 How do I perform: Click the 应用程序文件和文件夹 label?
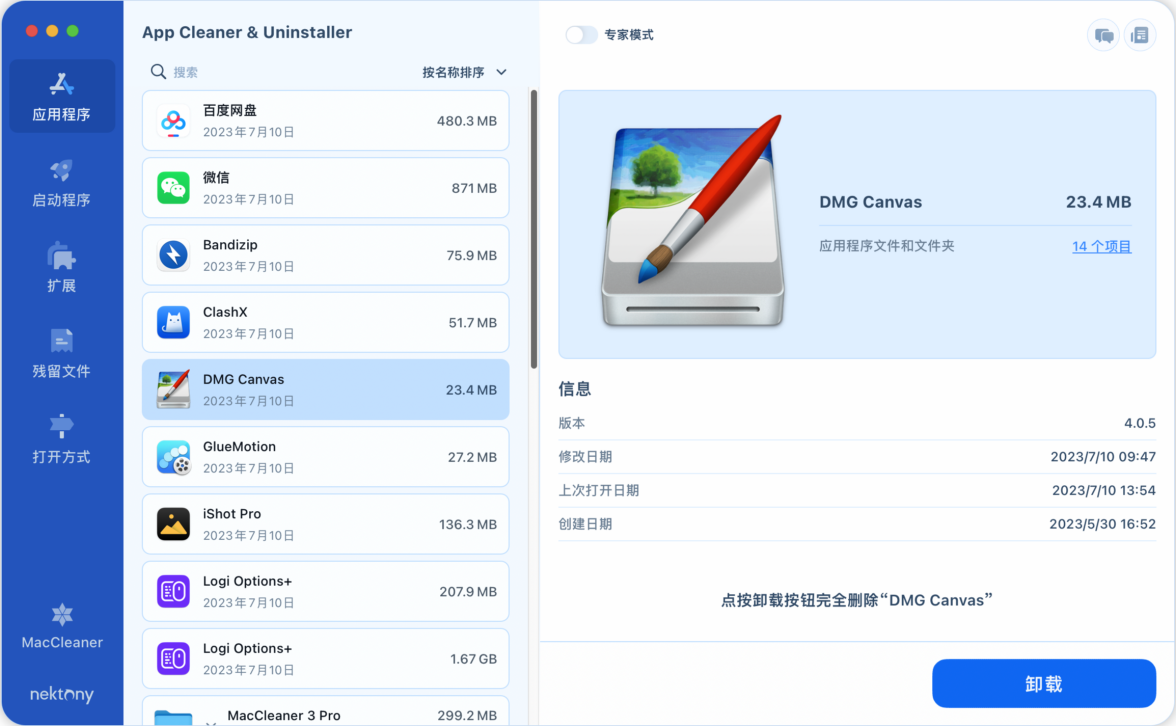click(886, 246)
